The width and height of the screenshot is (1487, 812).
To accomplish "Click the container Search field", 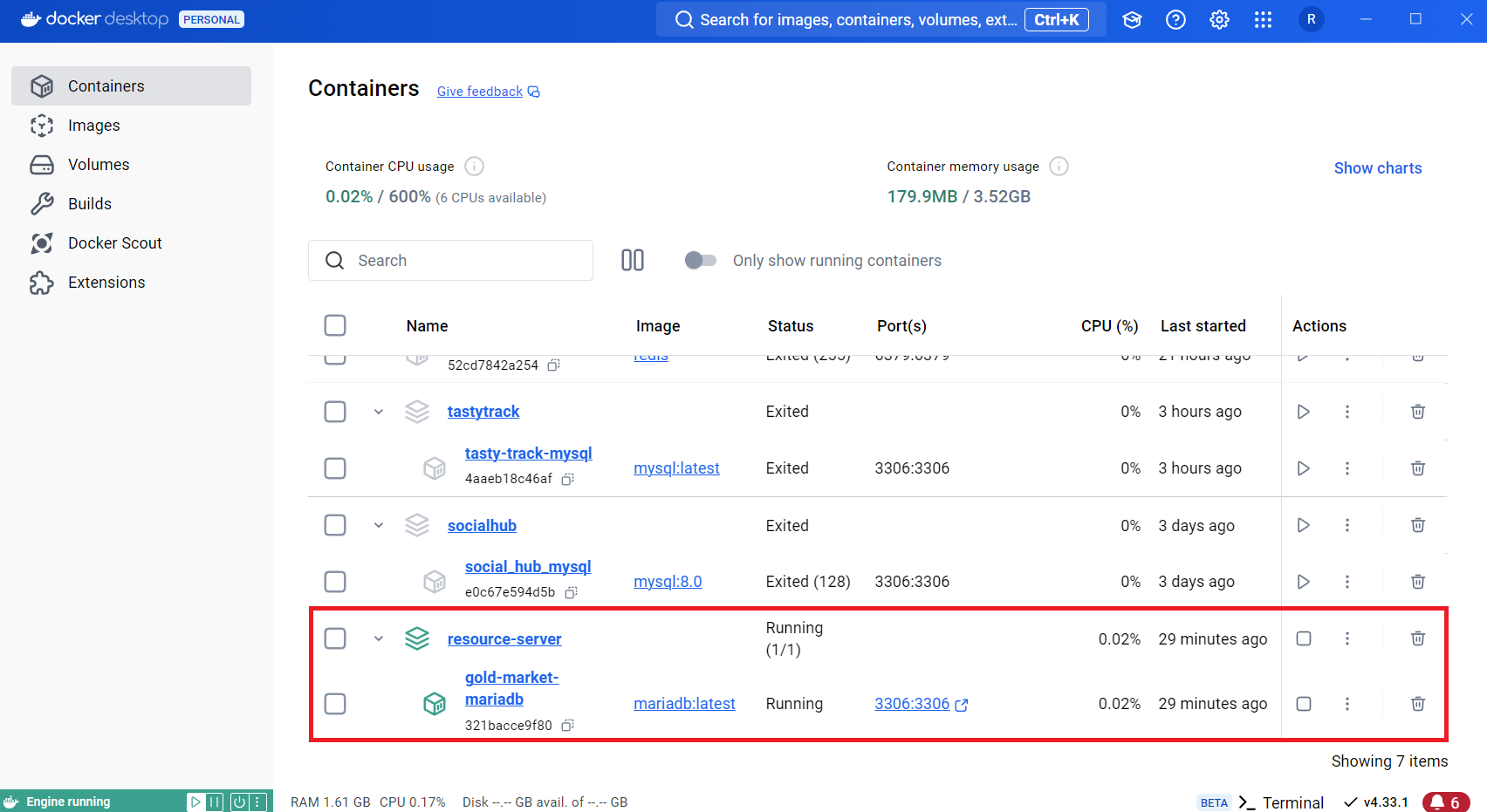I will click(x=450, y=260).
